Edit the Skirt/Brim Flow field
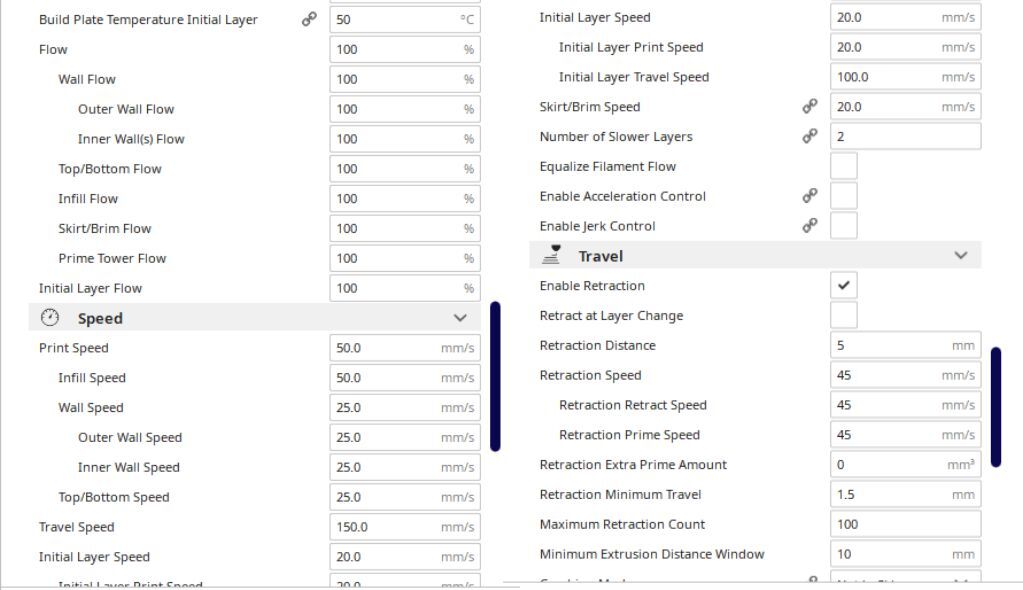The width and height of the screenshot is (1023, 590). pyautogui.click(x=405, y=228)
